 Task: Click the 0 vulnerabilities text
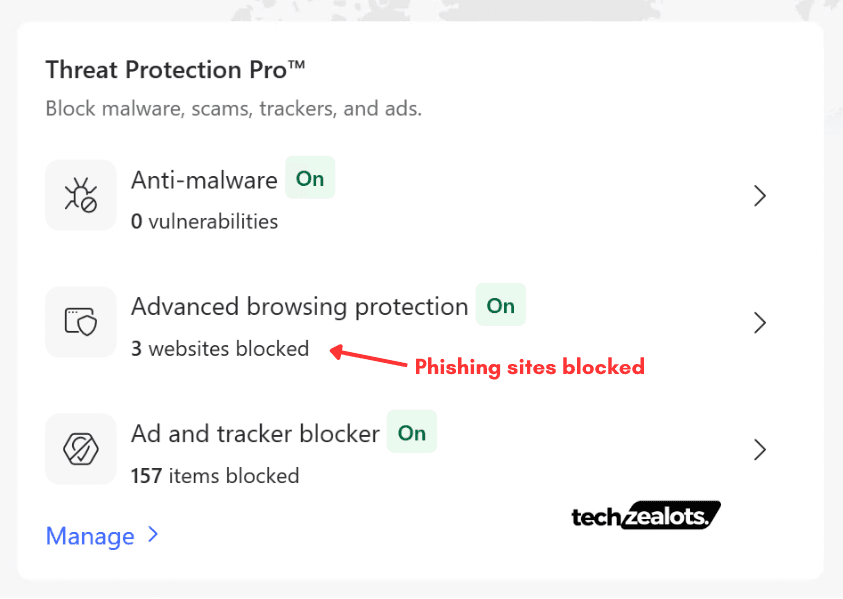click(204, 221)
